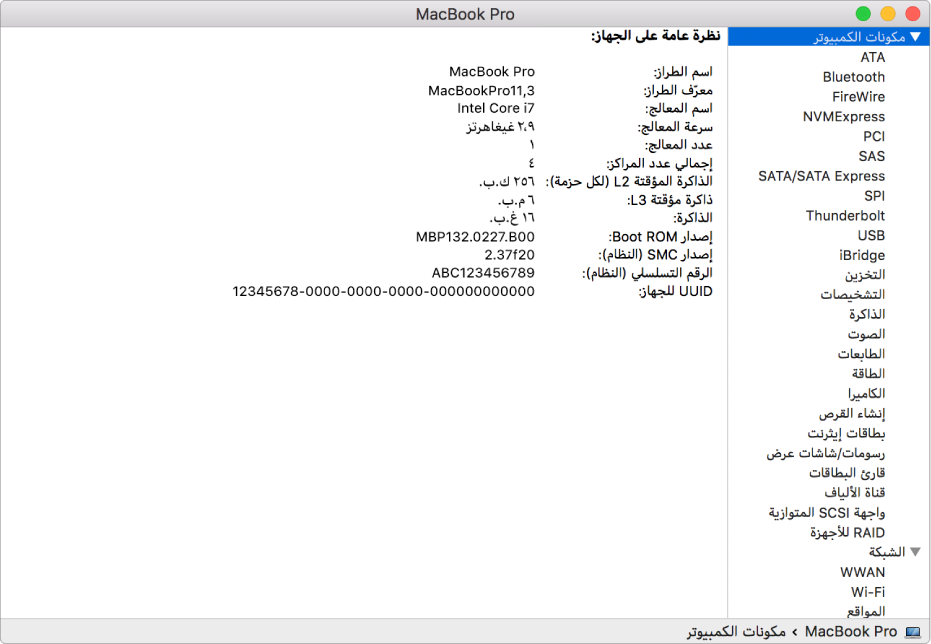931x644 pixels.
Task: Select Wi-Fi in the sidebar
Action: pyautogui.click(x=868, y=592)
